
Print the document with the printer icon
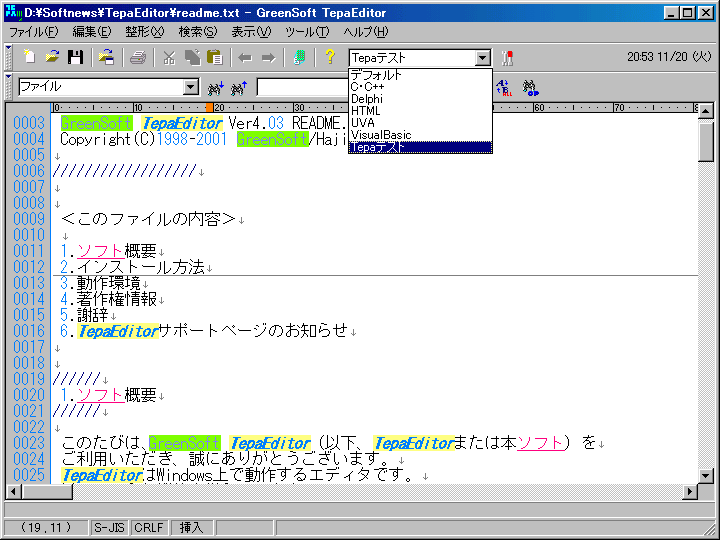tap(138, 57)
